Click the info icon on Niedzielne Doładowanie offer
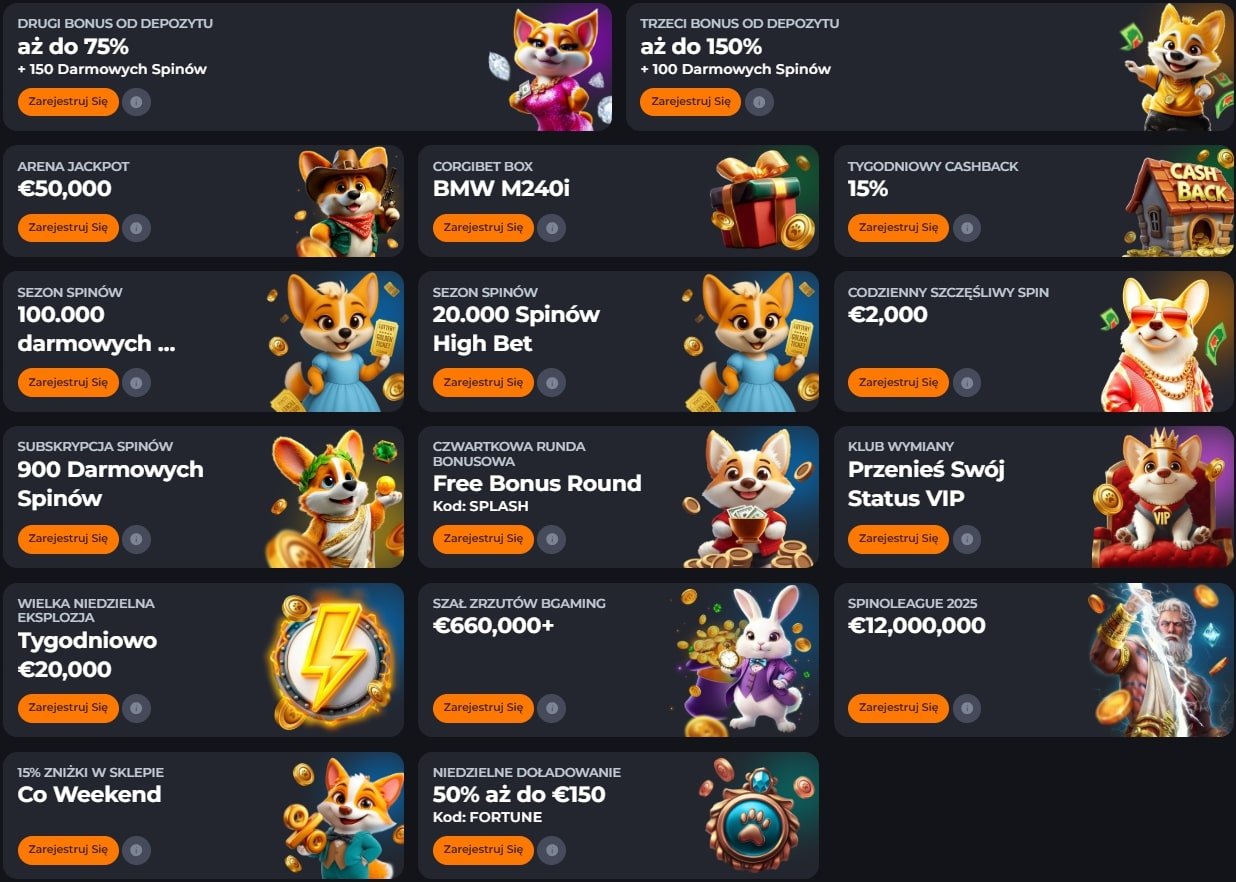The image size is (1236, 882). [x=551, y=850]
